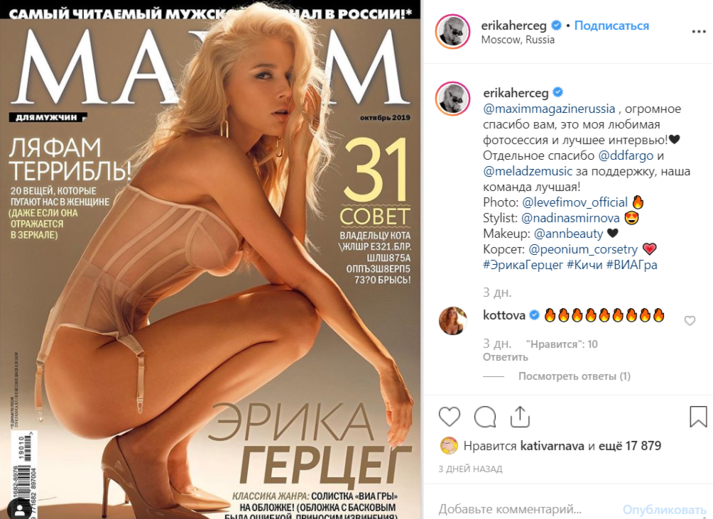The height and width of the screenshot is (519, 713).
Task: Follow the account via Подписаться
Action: pyautogui.click(x=612, y=25)
